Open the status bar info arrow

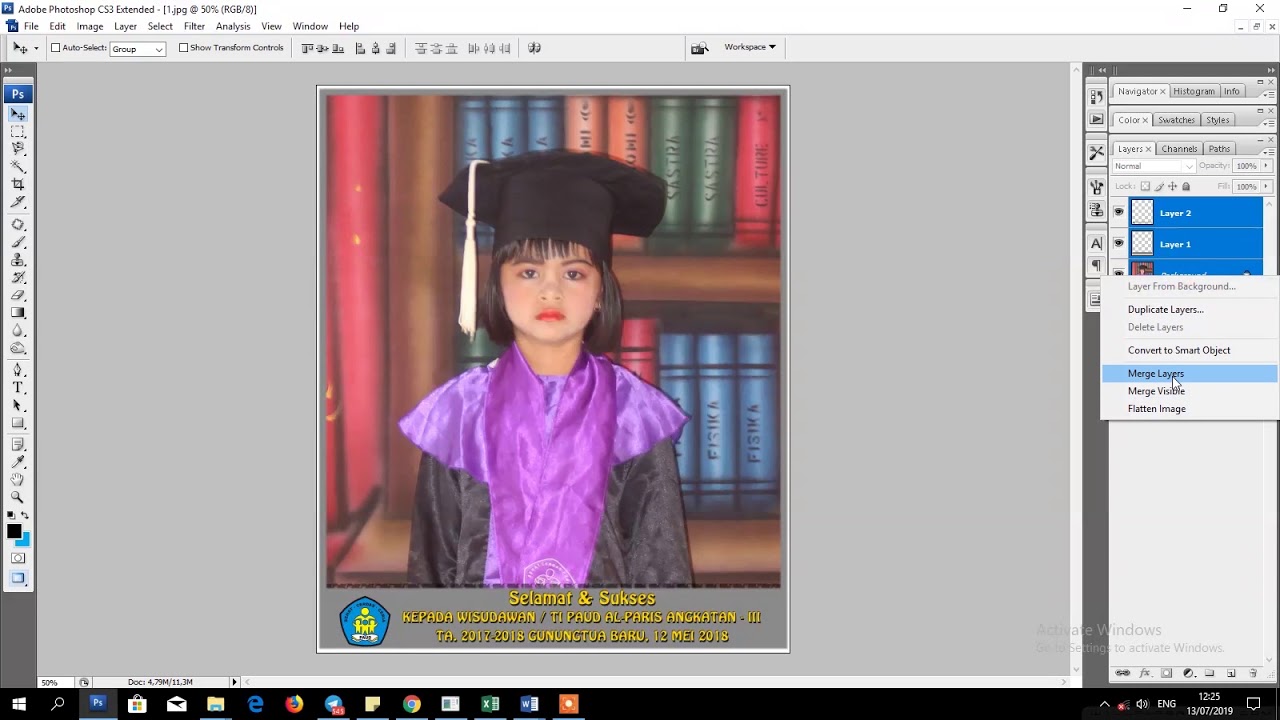tap(234, 682)
